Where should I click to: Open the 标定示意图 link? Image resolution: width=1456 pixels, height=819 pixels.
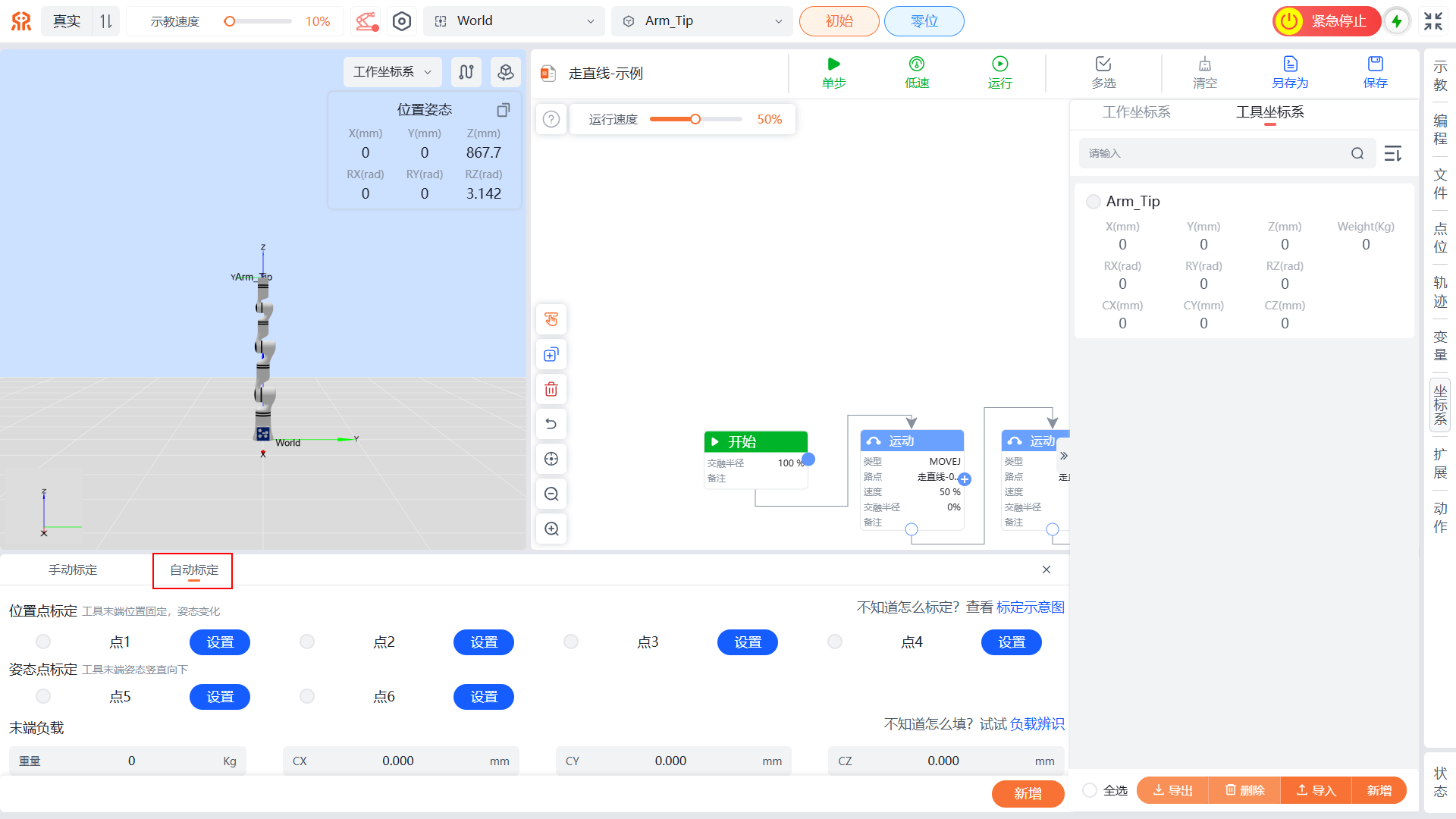1030,607
